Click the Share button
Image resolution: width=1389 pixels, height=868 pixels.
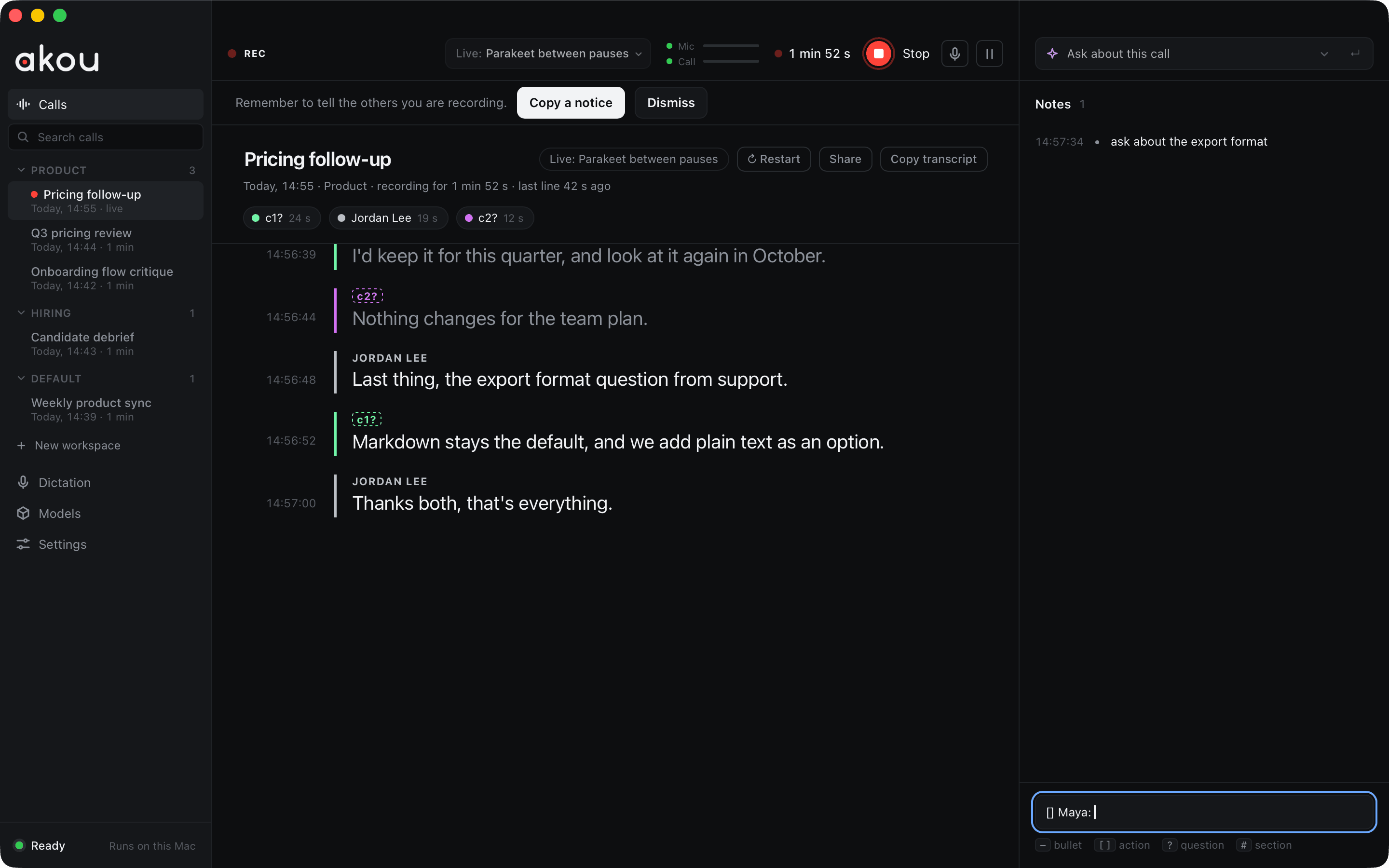click(845, 159)
